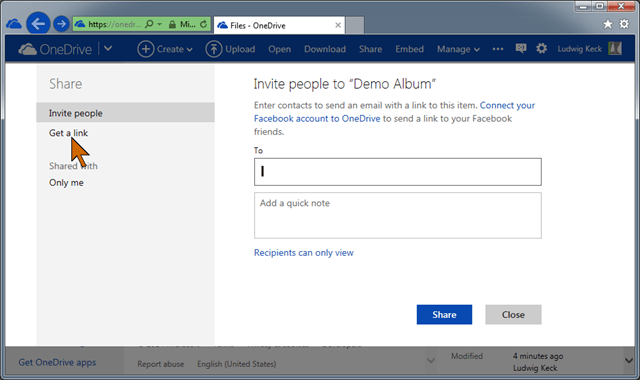Click Get OneDrive apps link
640x380 pixels.
(x=57, y=362)
